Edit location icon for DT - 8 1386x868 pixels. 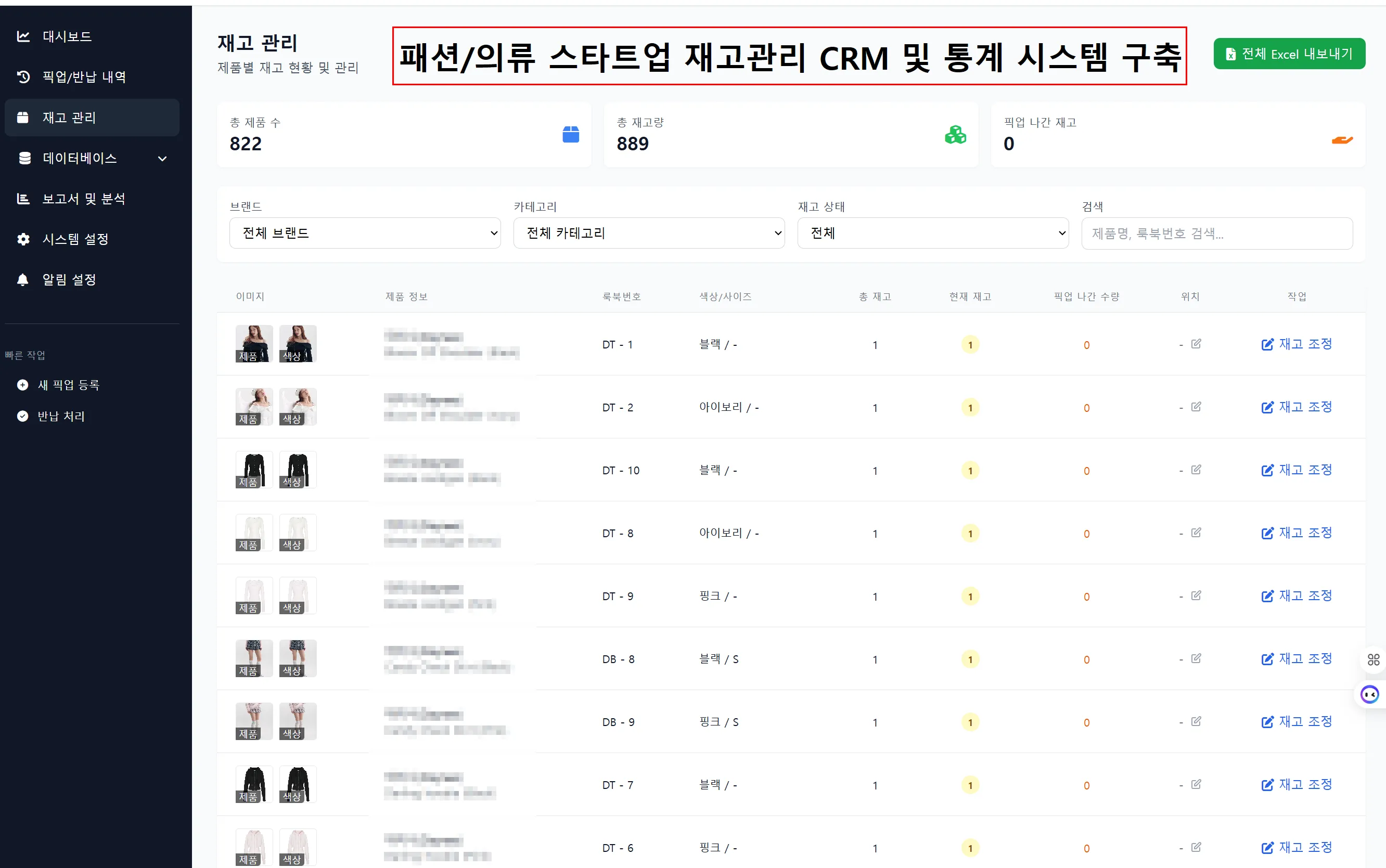1196,533
